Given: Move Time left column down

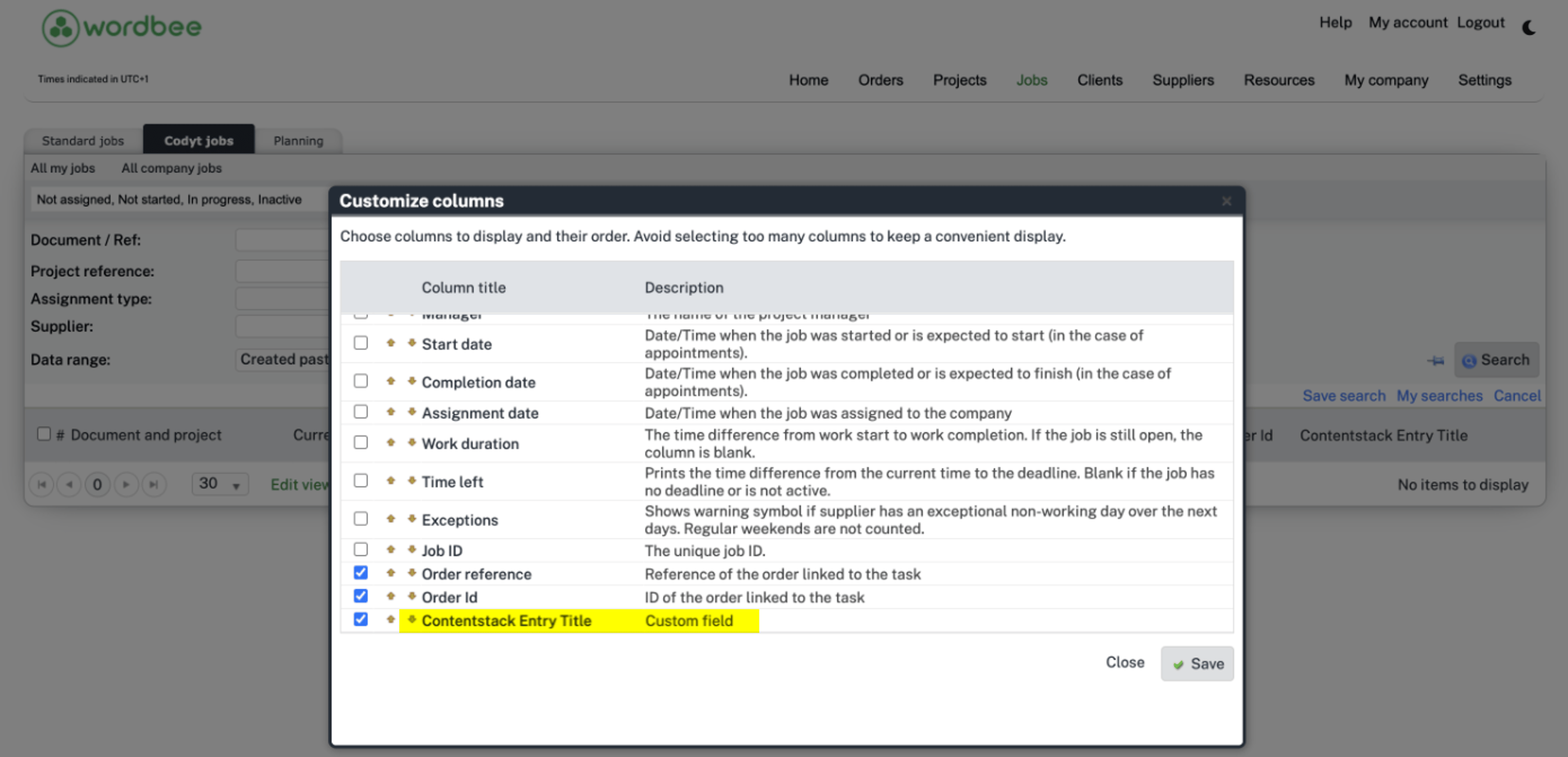Looking at the screenshot, I should pos(412,480).
